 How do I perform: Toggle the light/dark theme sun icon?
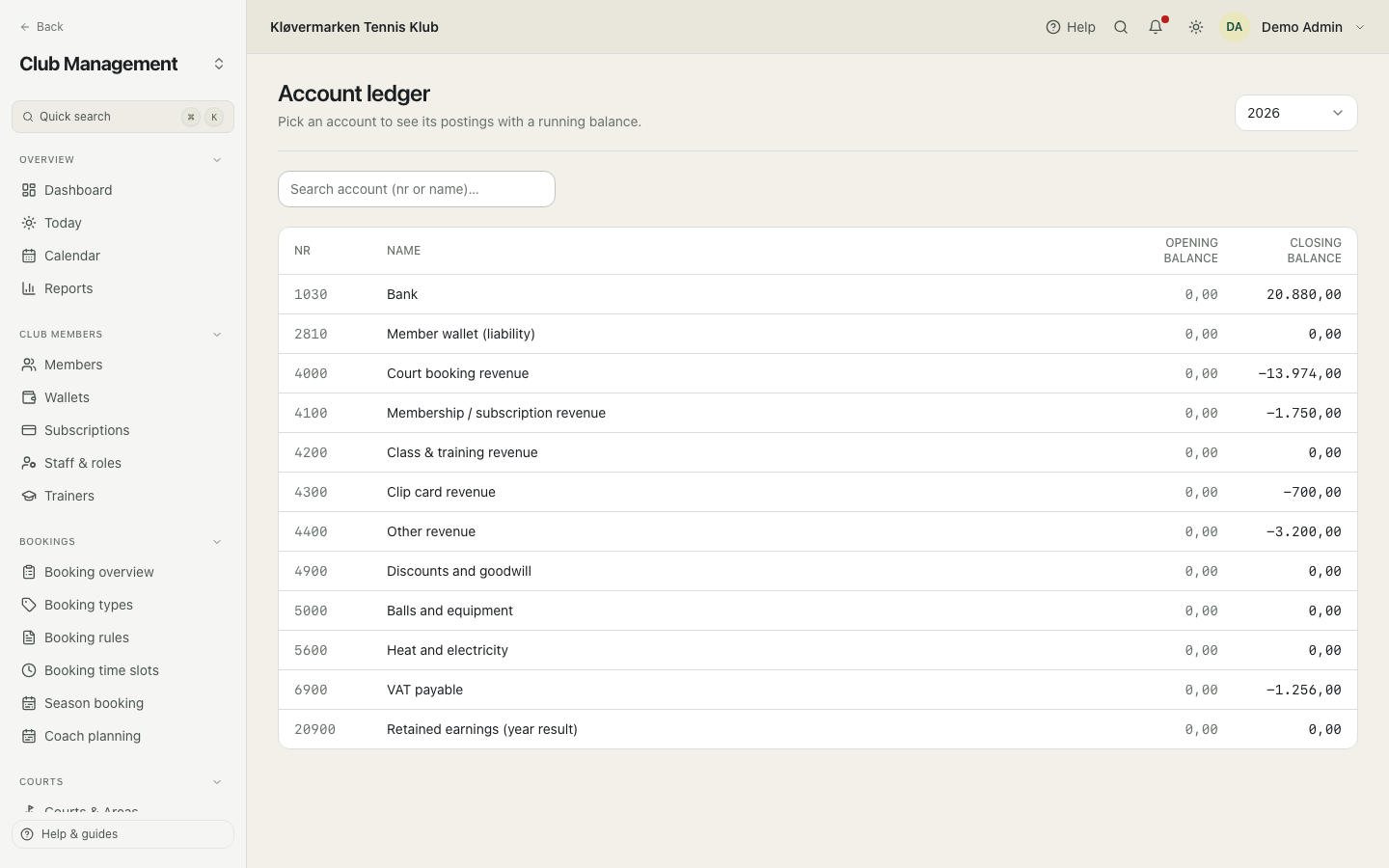1196,27
